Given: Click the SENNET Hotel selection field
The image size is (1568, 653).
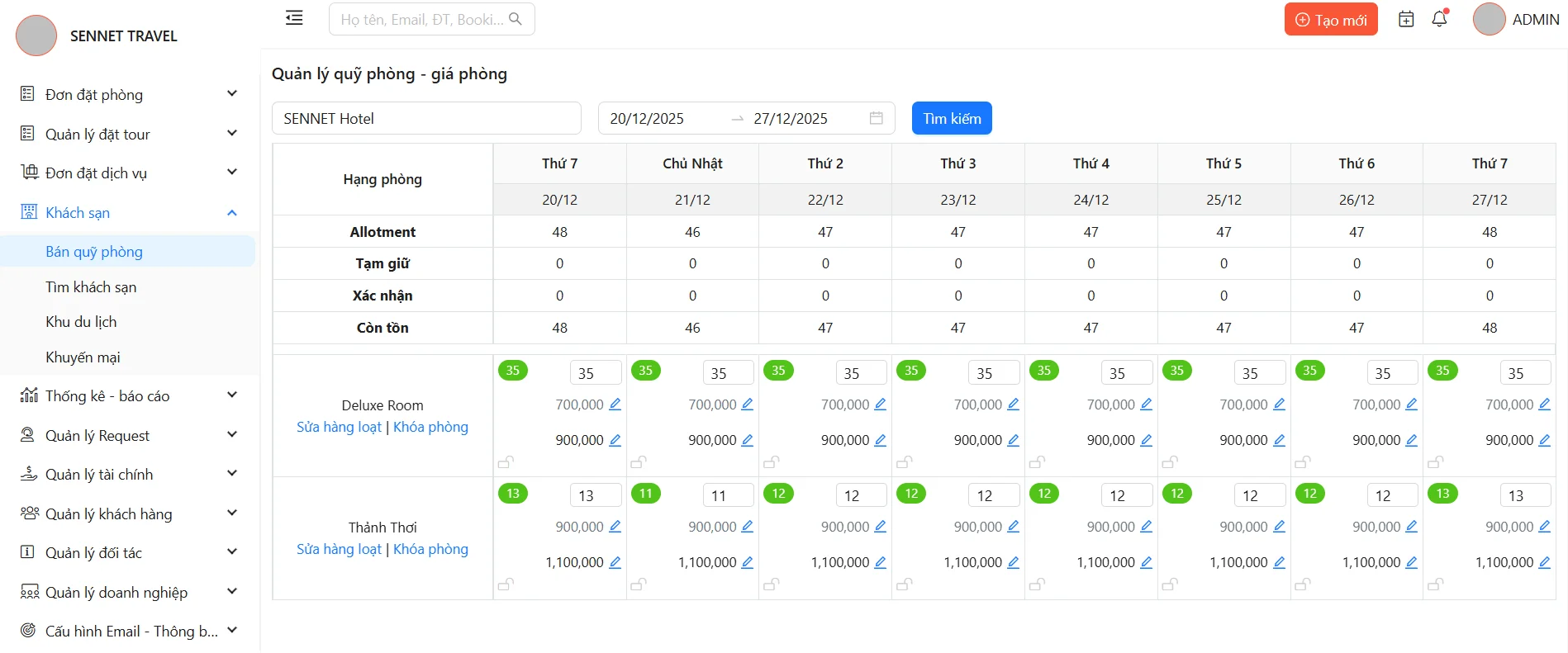Looking at the screenshot, I should click(x=426, y=118).
